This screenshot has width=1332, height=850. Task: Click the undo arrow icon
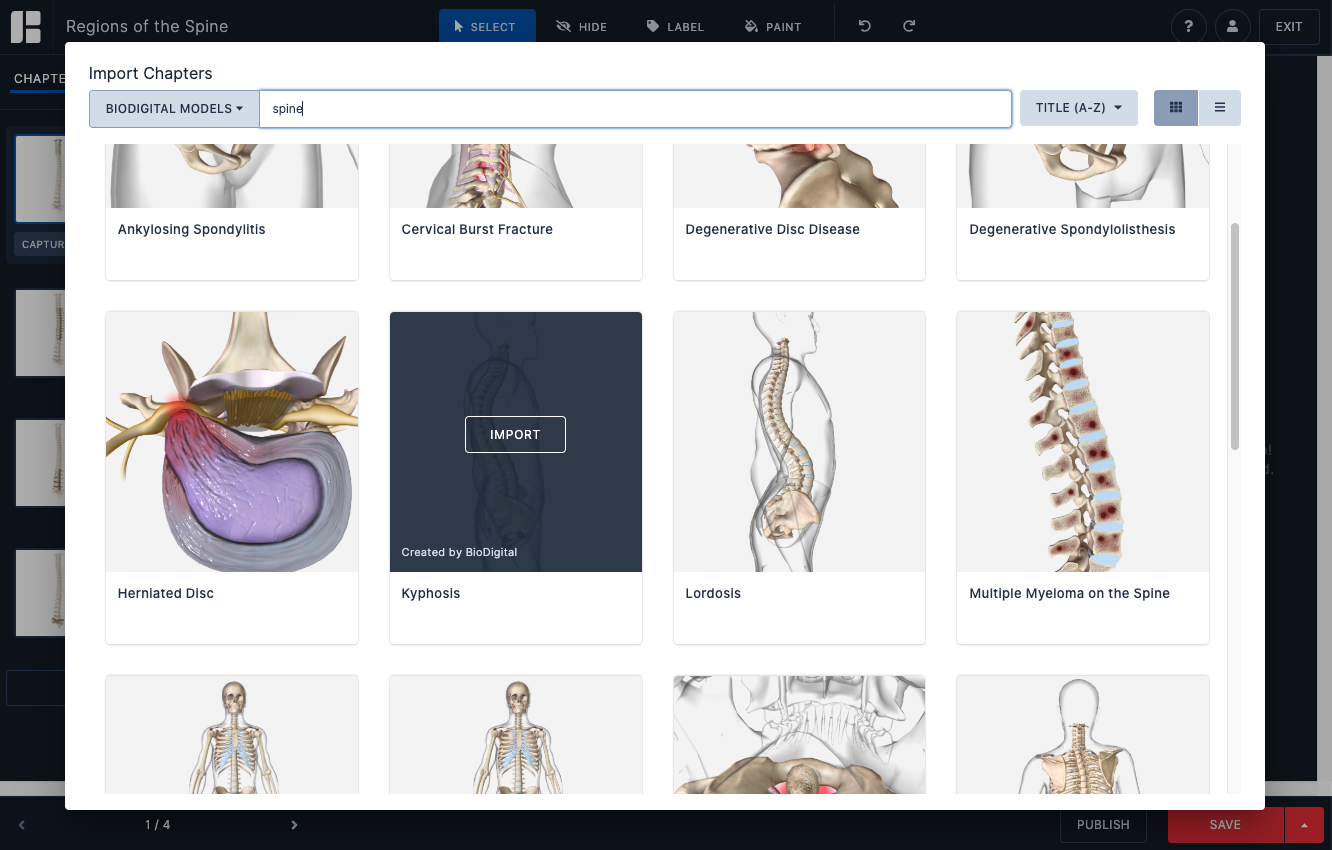pos(865,27)
